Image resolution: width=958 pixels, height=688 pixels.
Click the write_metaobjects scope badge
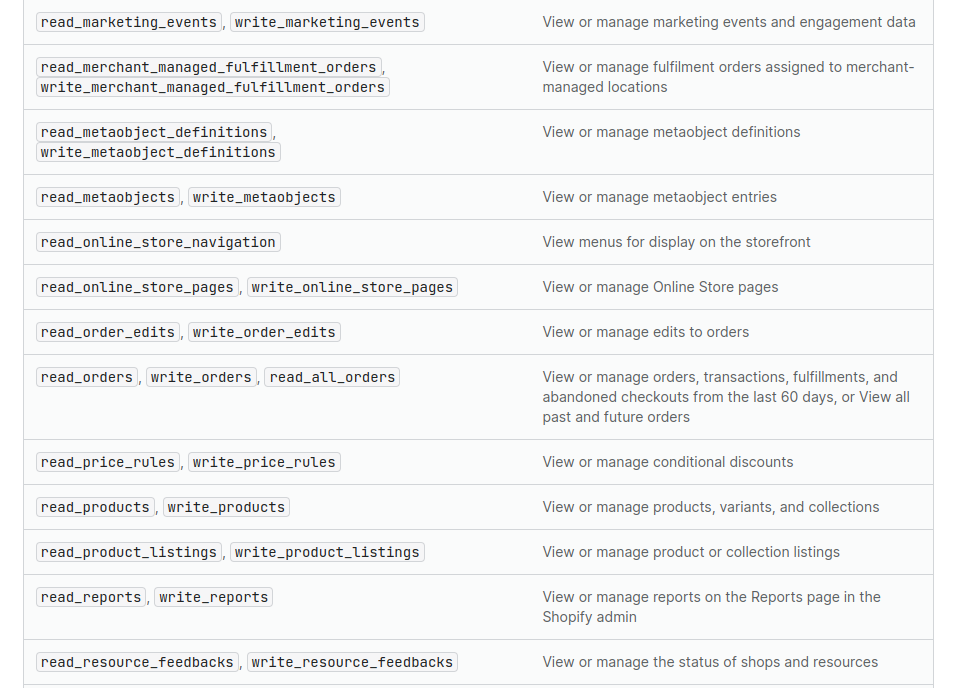(x=264, y=197)
